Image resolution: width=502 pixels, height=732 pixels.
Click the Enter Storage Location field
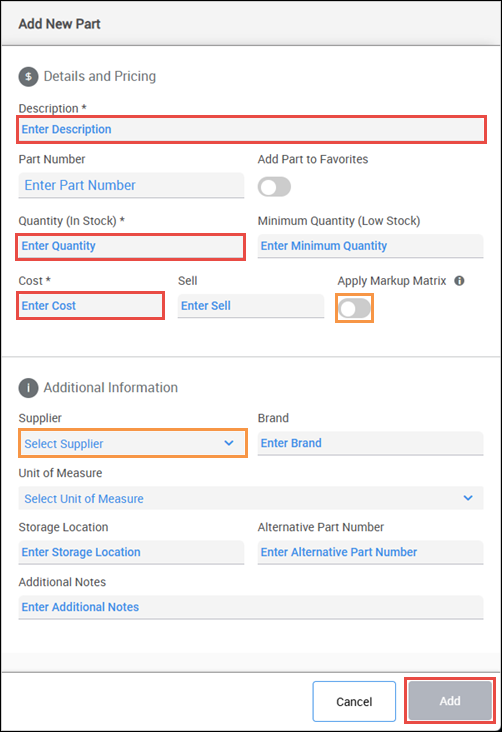pos(131,552)
